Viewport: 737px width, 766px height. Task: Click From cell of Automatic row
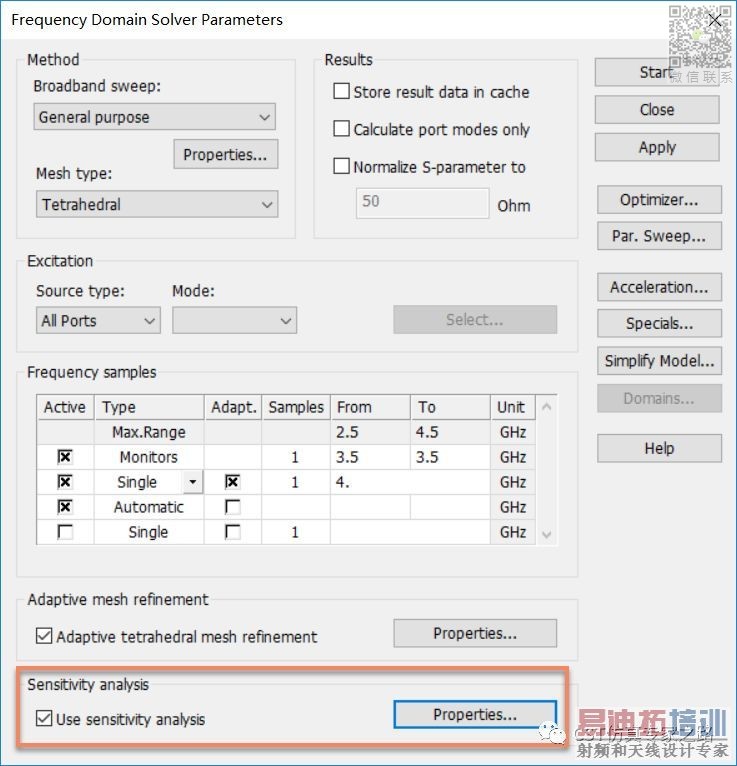pos(370,507)
